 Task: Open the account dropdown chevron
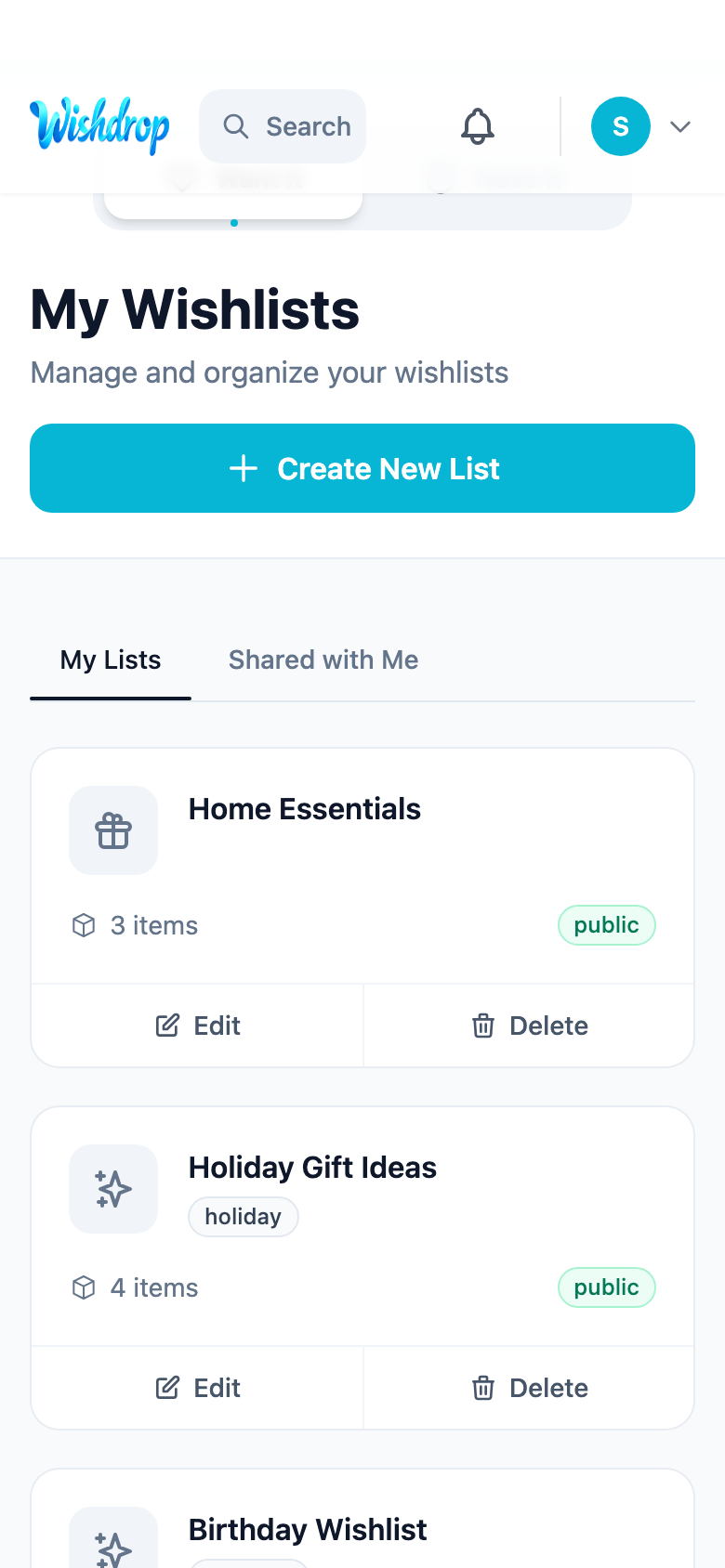pyautogui.click(x=680, y=126)
